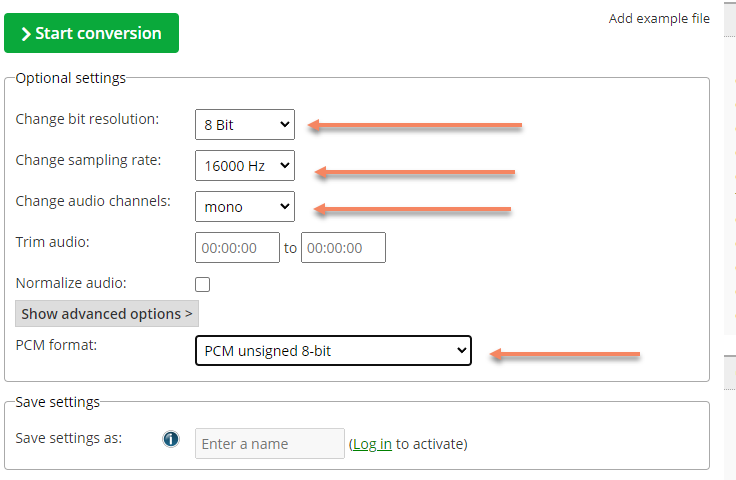Image resolution: width=736 pixels, height=480 pixels.
Task: Expand Show advanced options
Action: 107,314
